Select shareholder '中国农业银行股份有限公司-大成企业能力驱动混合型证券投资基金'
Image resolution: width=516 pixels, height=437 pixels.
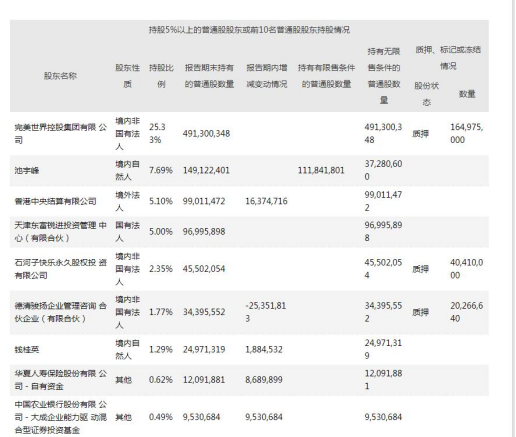pyautogui.click(x=60, y=417)
